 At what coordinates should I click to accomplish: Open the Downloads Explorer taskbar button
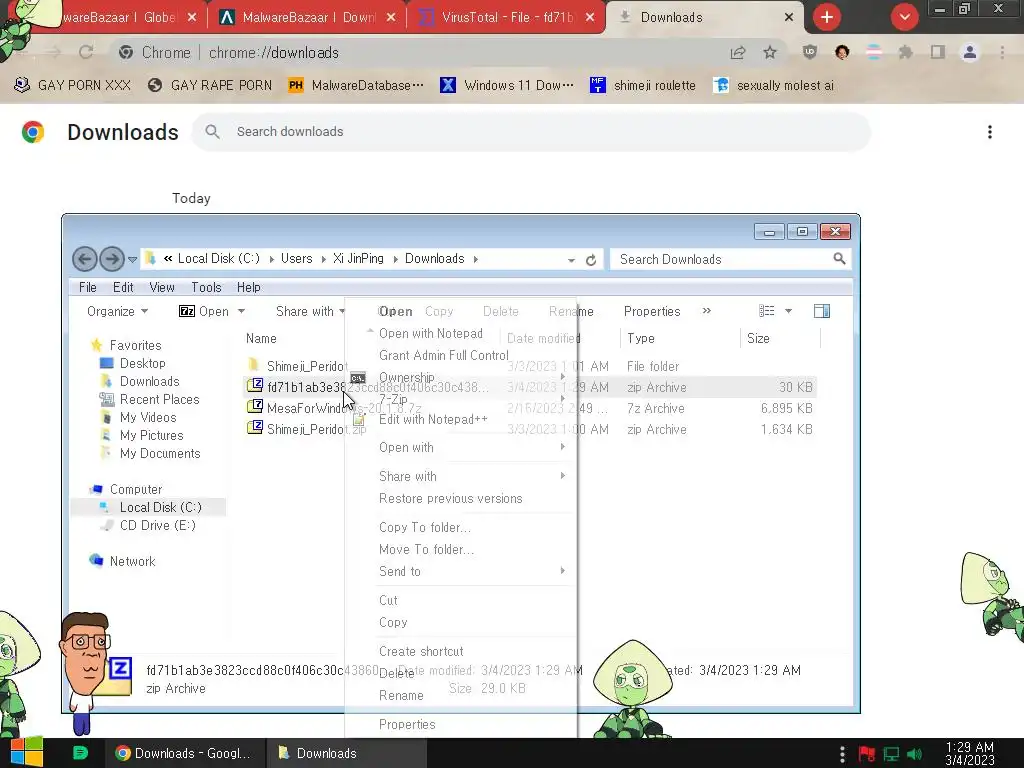pyautogui.click(x=347, y=753)
